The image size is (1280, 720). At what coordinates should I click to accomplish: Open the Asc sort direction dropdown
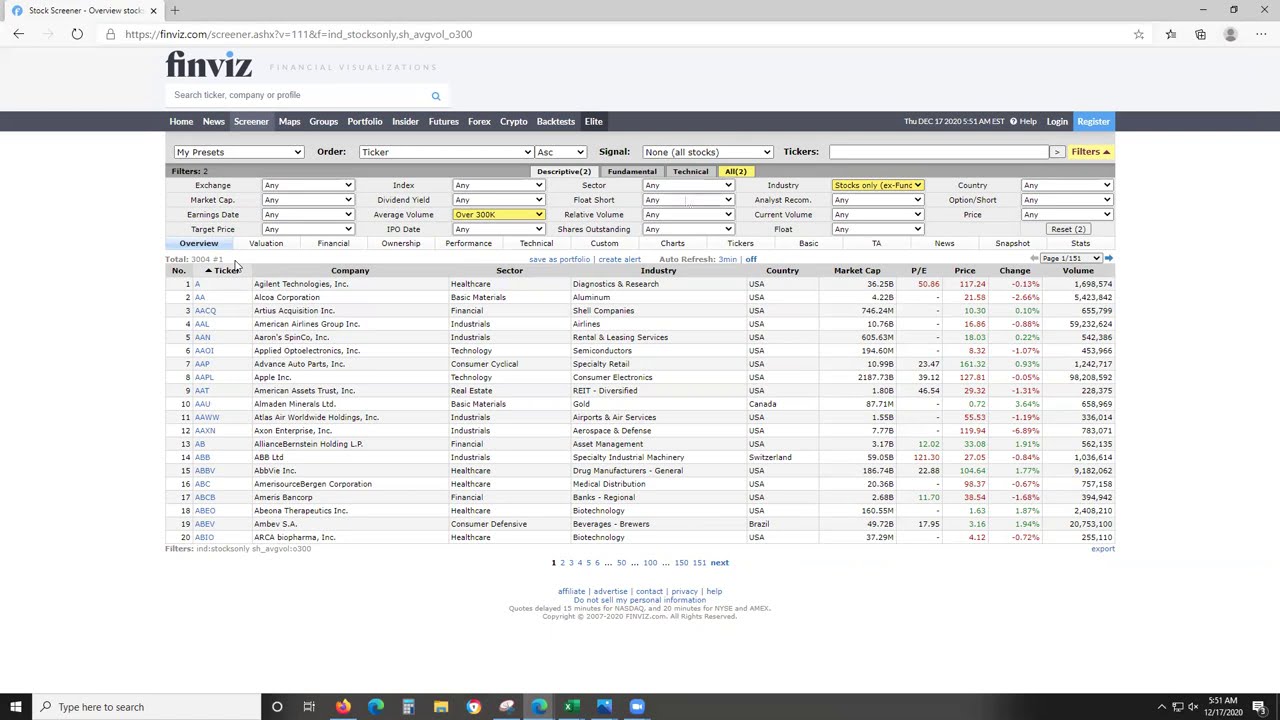560,152
